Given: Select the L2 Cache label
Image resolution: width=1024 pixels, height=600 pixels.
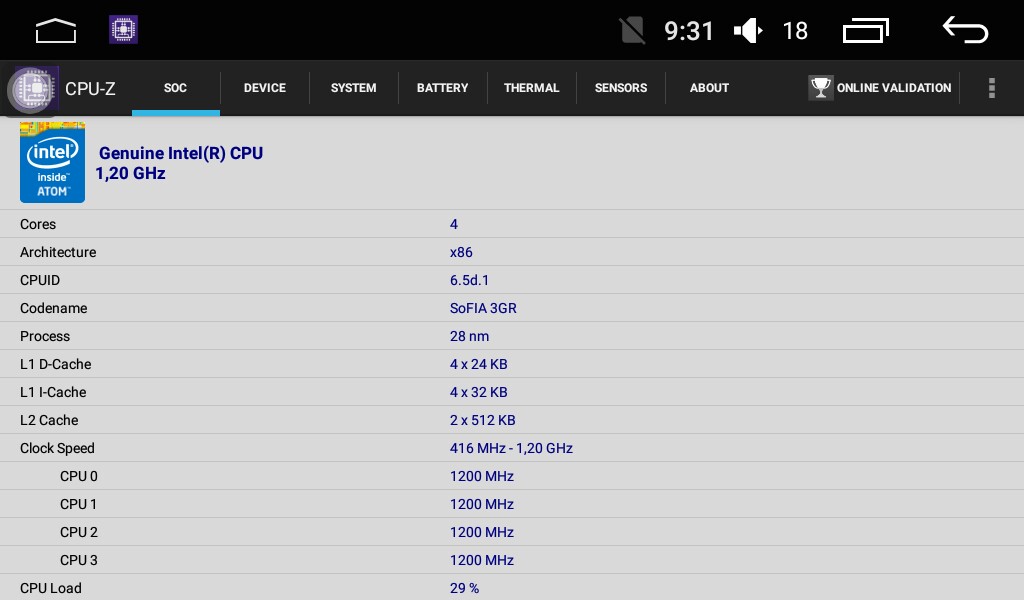Looking at the screenshot, I should pyautogui.click(x=49, y=420).
